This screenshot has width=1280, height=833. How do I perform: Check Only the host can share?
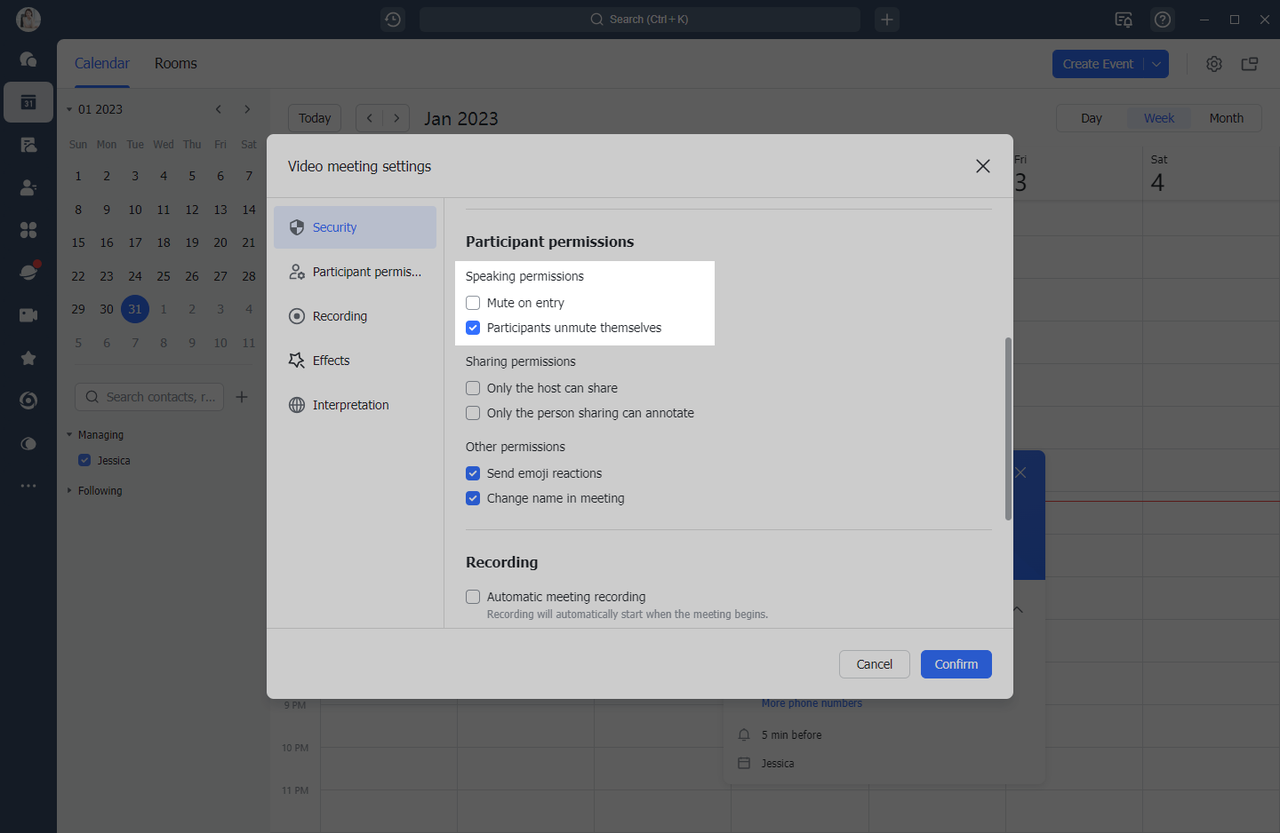pyautogui.click(x=473, y=388)
